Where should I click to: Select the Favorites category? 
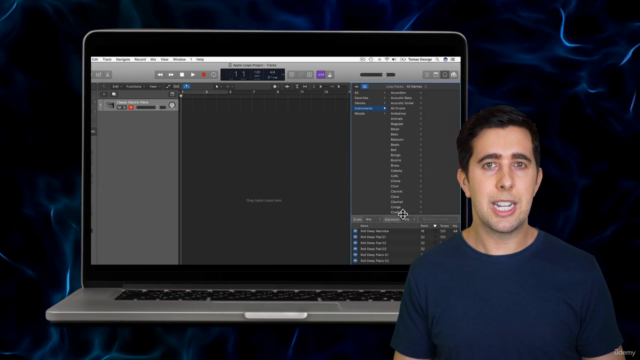pyautogui.click(x=370, y=98)
